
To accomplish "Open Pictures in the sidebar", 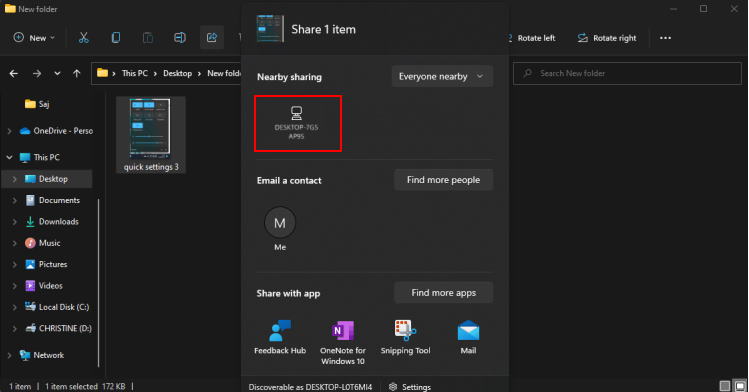I will (46, 265).
